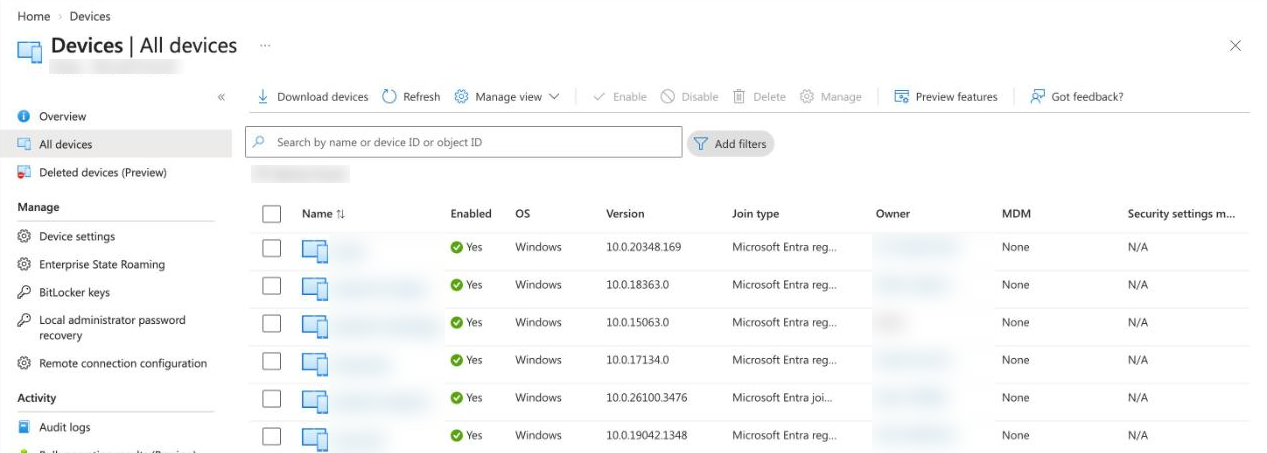This screenshot has width=1267, height=453.
Task: Click Yes status in 10.0.20348.169 row
Action: point(467,247)
